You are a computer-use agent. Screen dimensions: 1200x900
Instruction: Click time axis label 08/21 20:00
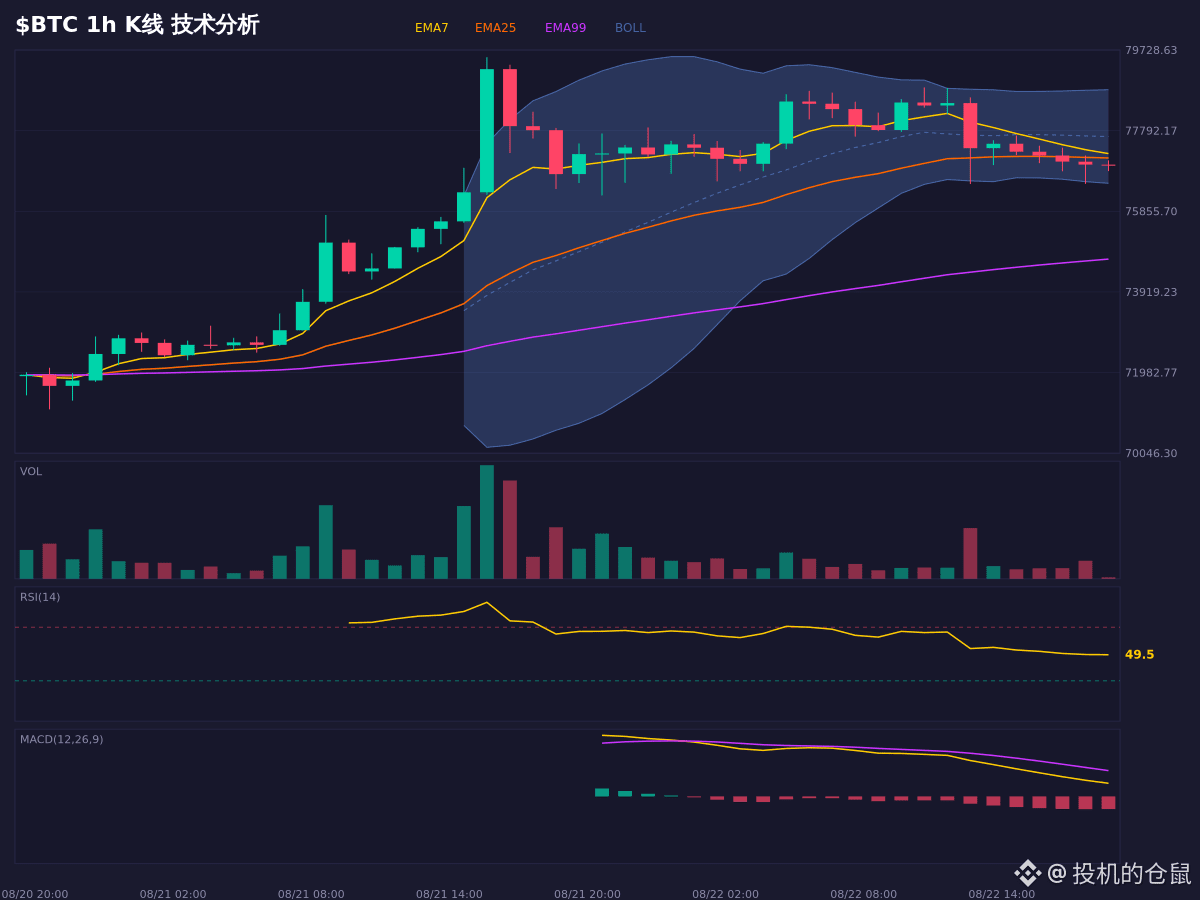[587, 894]
